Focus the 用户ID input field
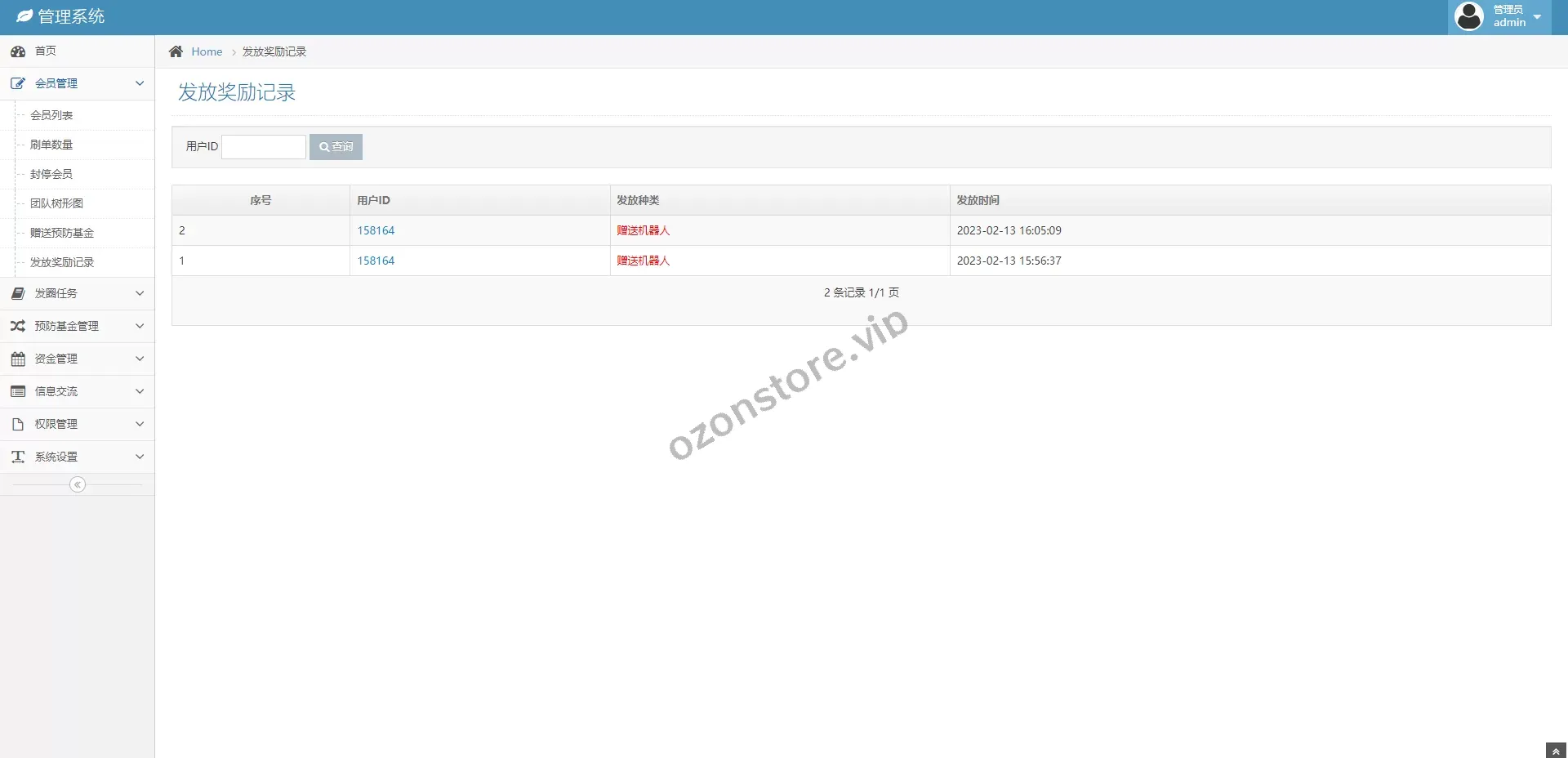The image size is (1568, 758). click(264, 147)
